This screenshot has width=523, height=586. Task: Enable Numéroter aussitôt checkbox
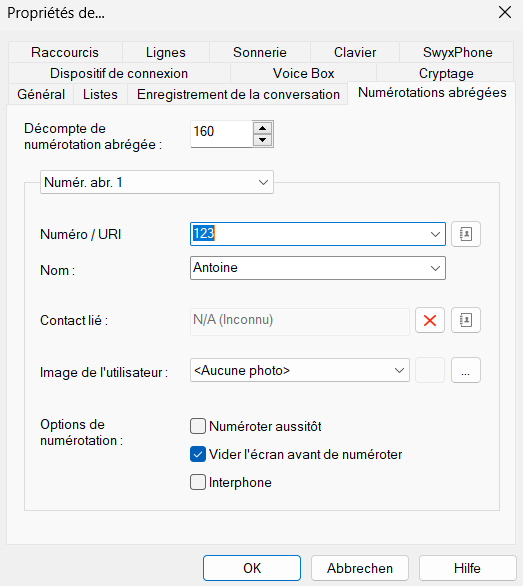click(198, 426)
